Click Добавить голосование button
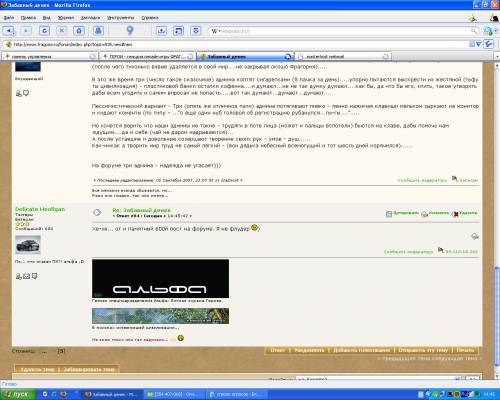Screen dimensions: 500x400 361,350
